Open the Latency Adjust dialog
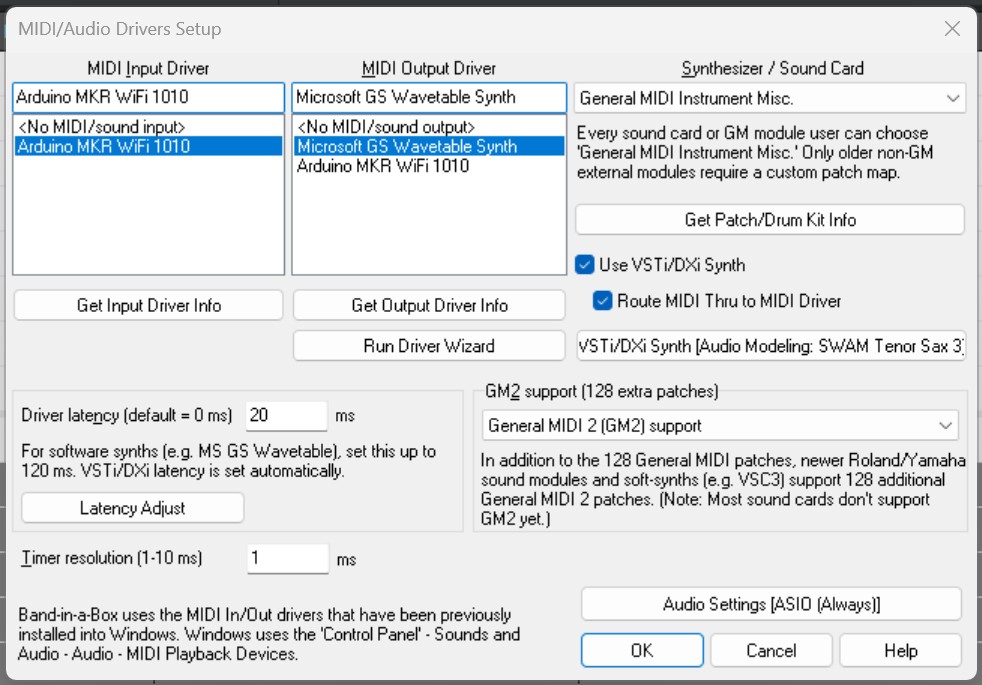The image size is (982, 685). tap(131, 508)
